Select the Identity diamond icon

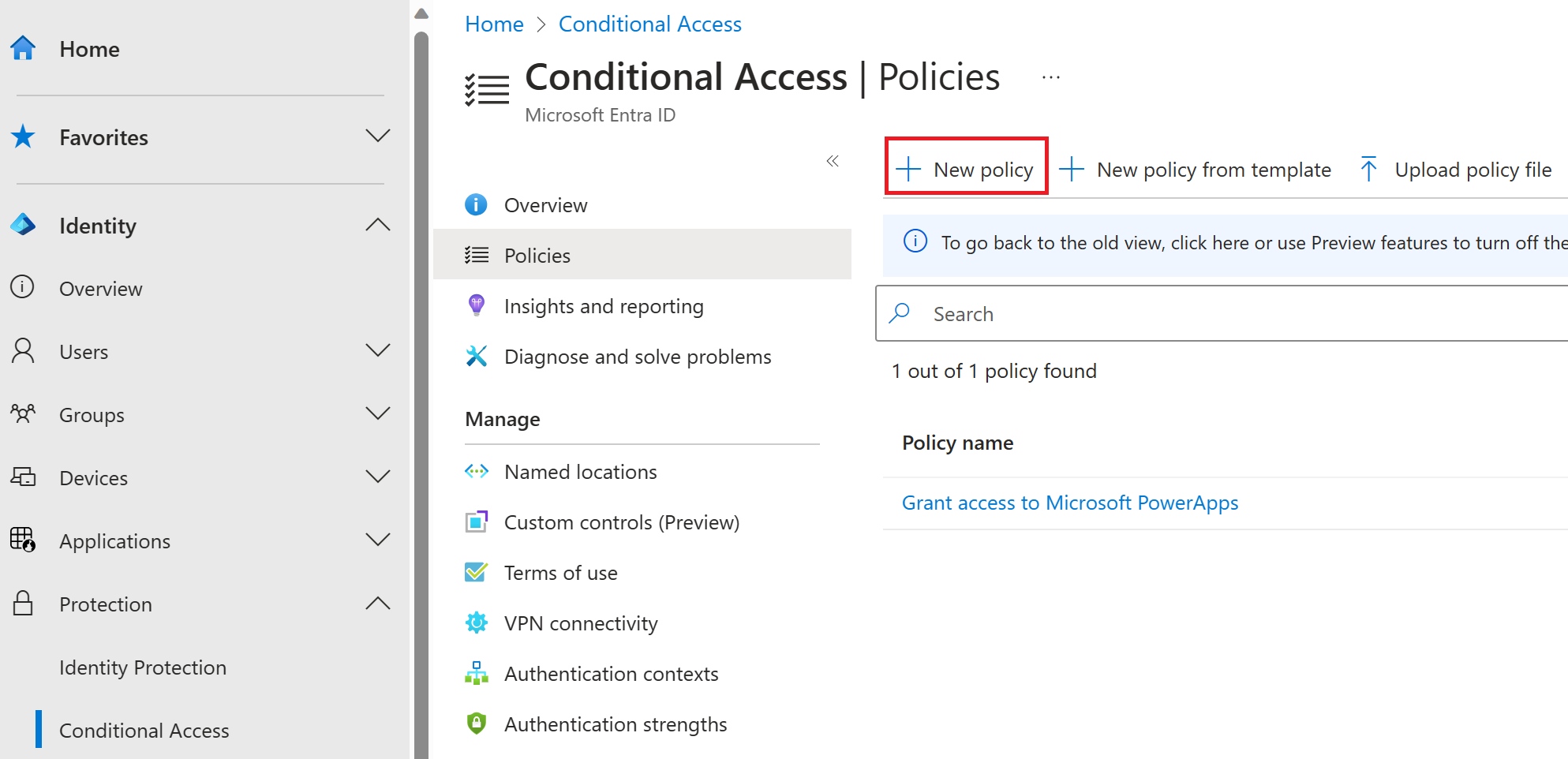[x=24, y=225]
